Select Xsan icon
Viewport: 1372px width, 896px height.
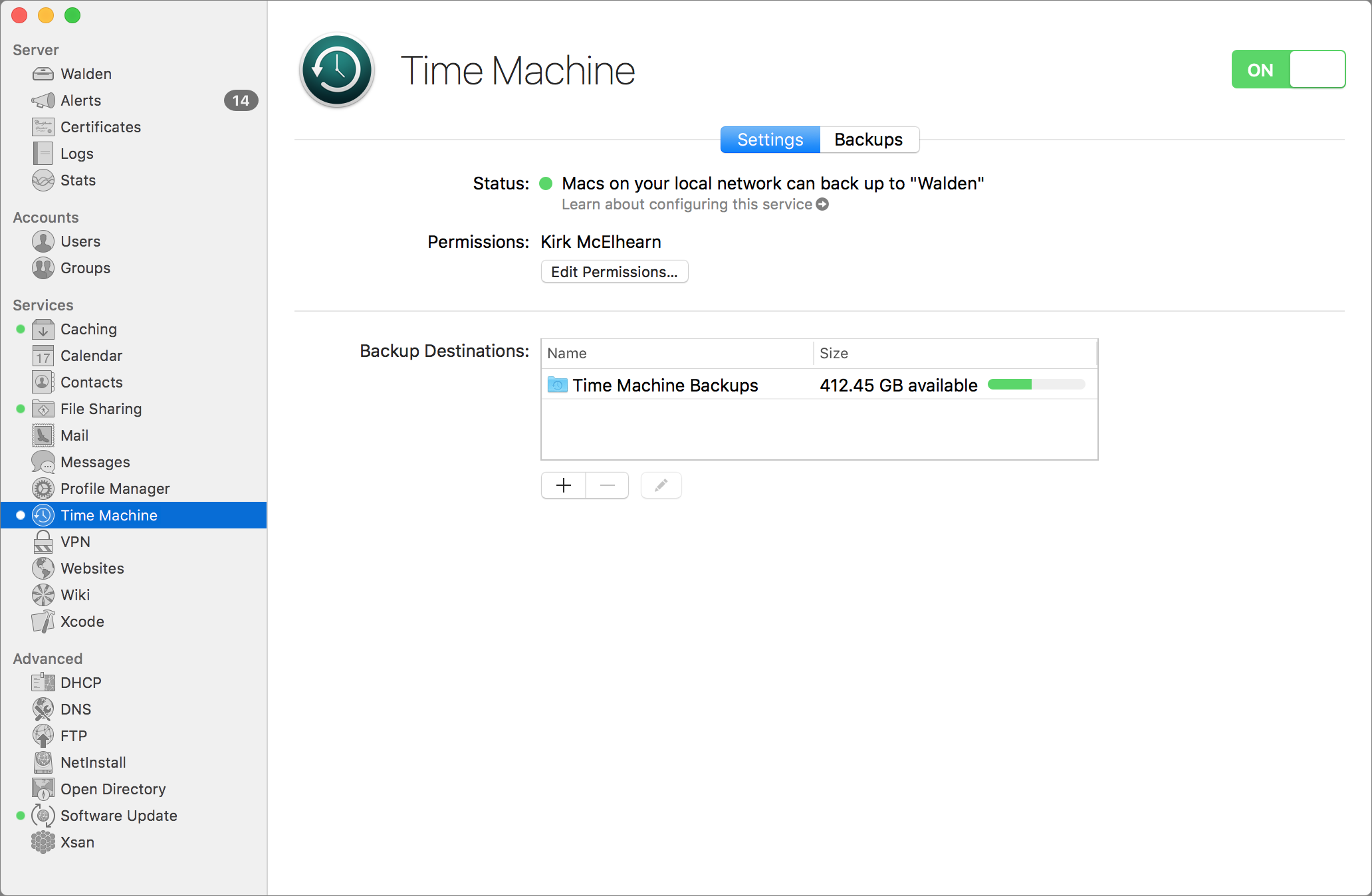[x=43, y=842]
